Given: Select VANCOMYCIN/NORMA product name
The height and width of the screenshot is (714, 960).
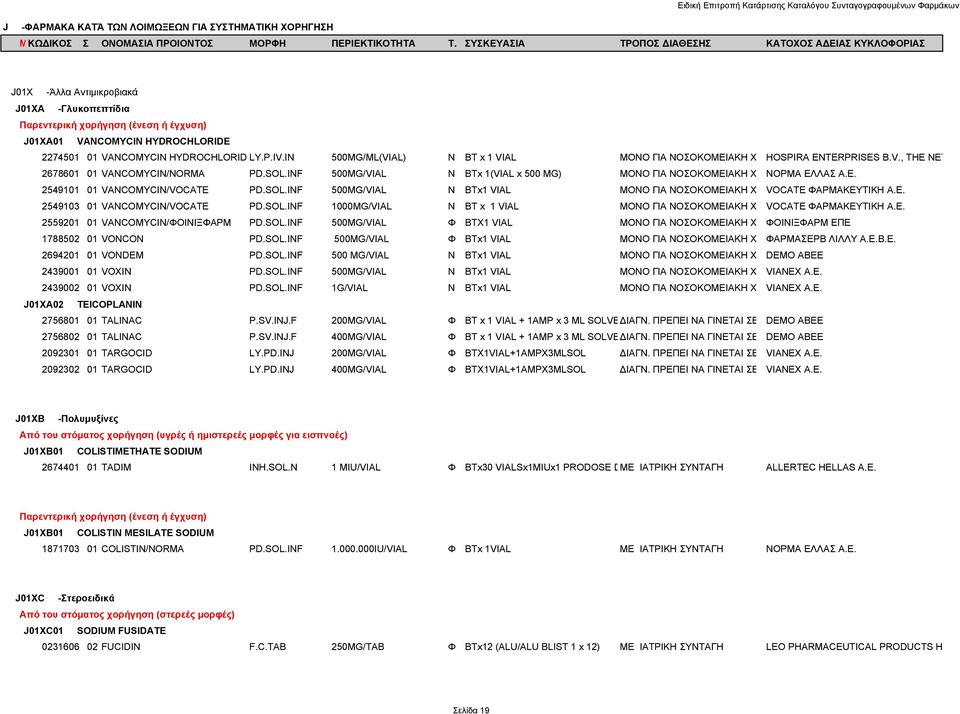Looking at the screenshot, I should click(x=152, y=174).
